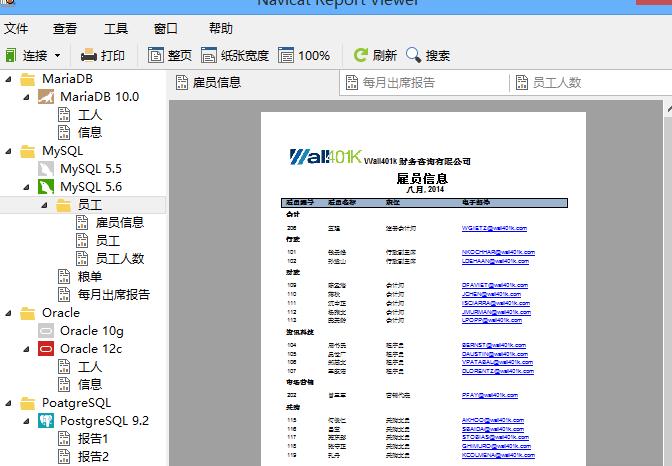This screenshot has width=672, height=466.
Task: Click the 粮单 report document icon
Action: tap(64, 277)
